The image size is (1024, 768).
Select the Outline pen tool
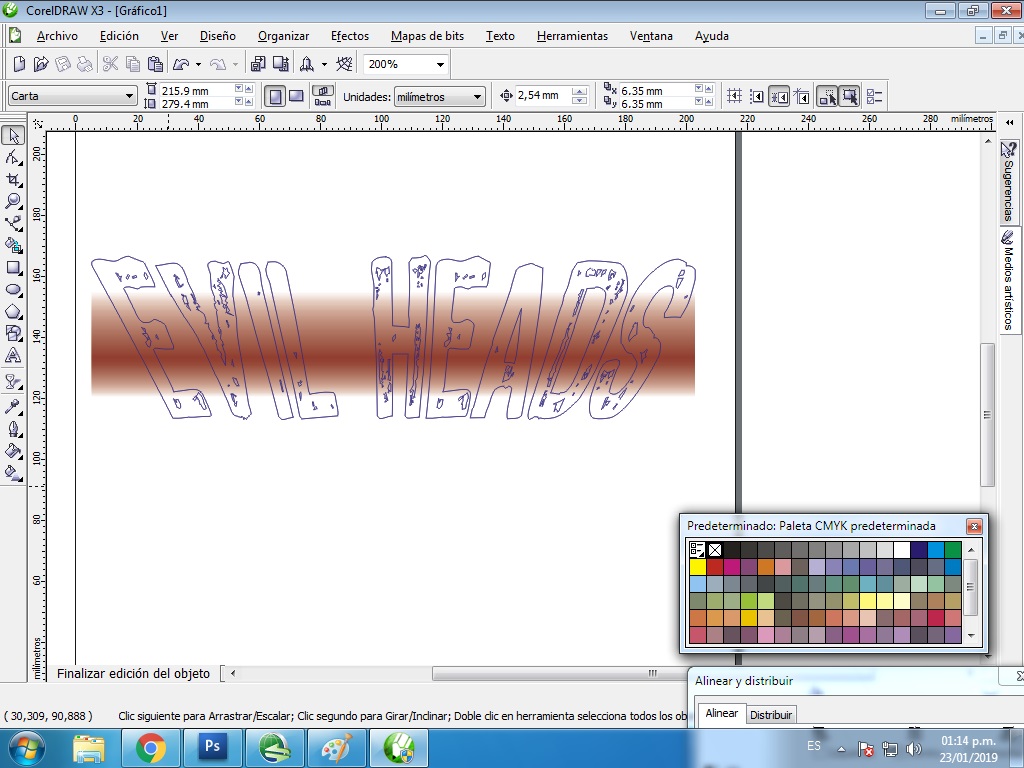(x=13, y=429)
